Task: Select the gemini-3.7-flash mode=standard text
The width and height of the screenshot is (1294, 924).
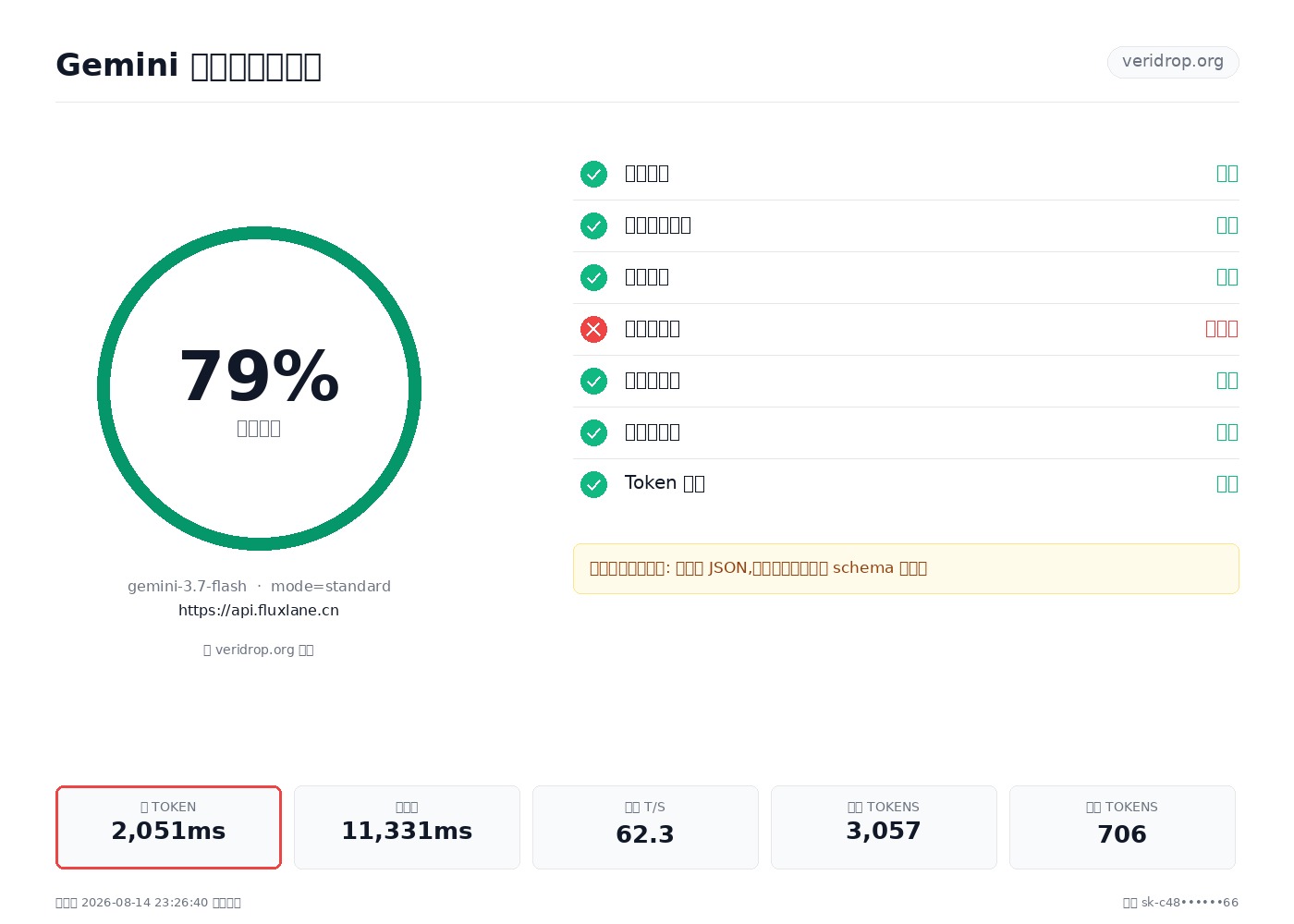Action: pyautogui.click(x=259, y=587)
